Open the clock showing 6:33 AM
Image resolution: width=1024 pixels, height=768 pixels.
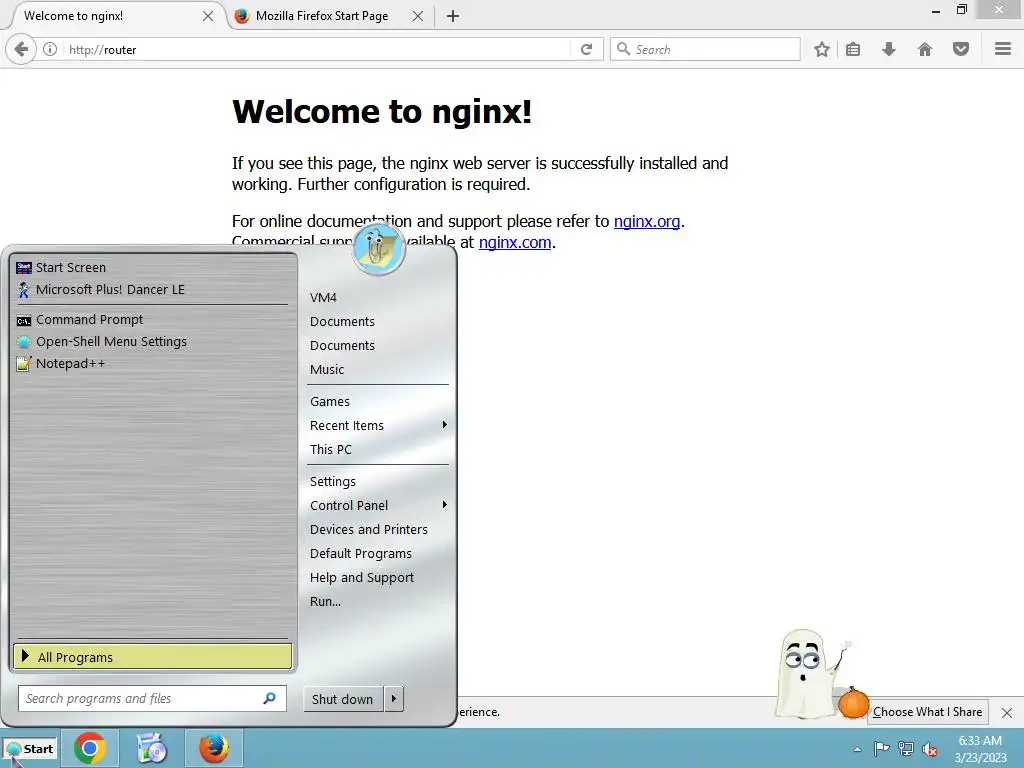click(x=980, y=749)
